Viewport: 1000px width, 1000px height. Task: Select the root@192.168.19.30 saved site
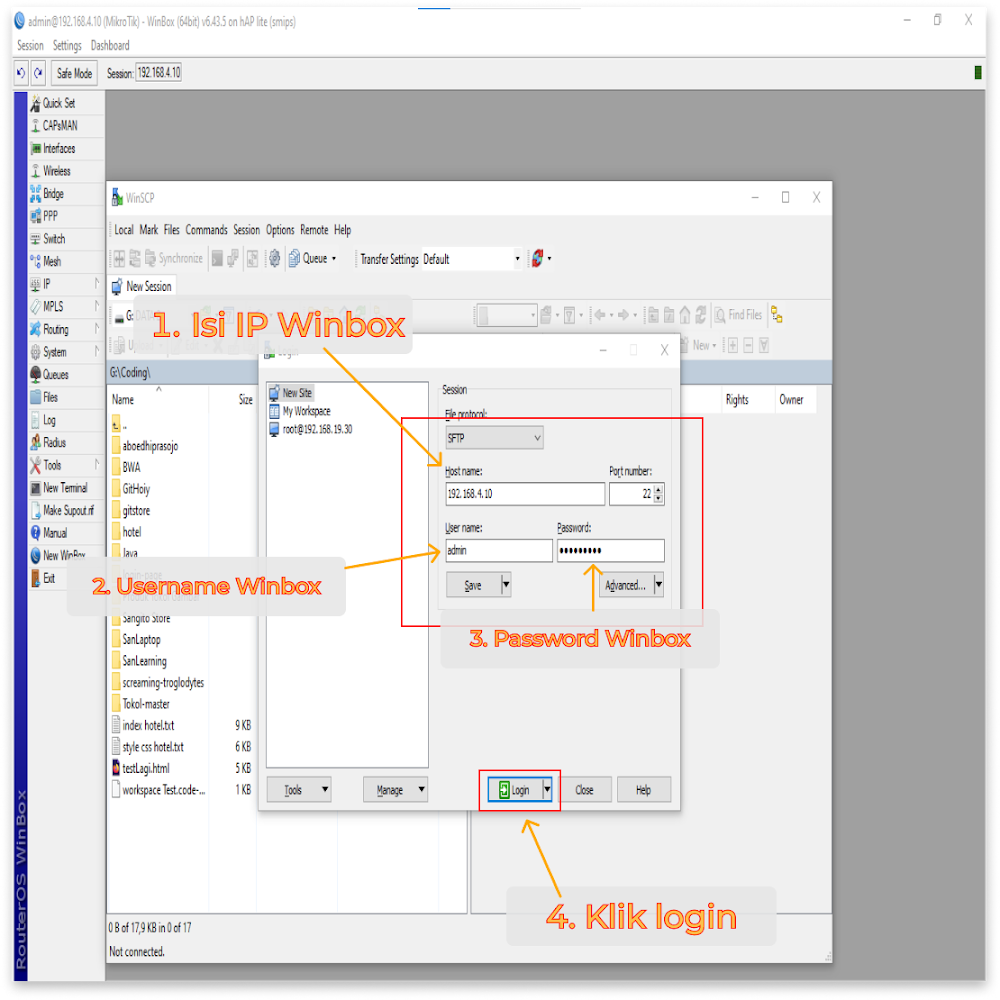click(319, 429)
